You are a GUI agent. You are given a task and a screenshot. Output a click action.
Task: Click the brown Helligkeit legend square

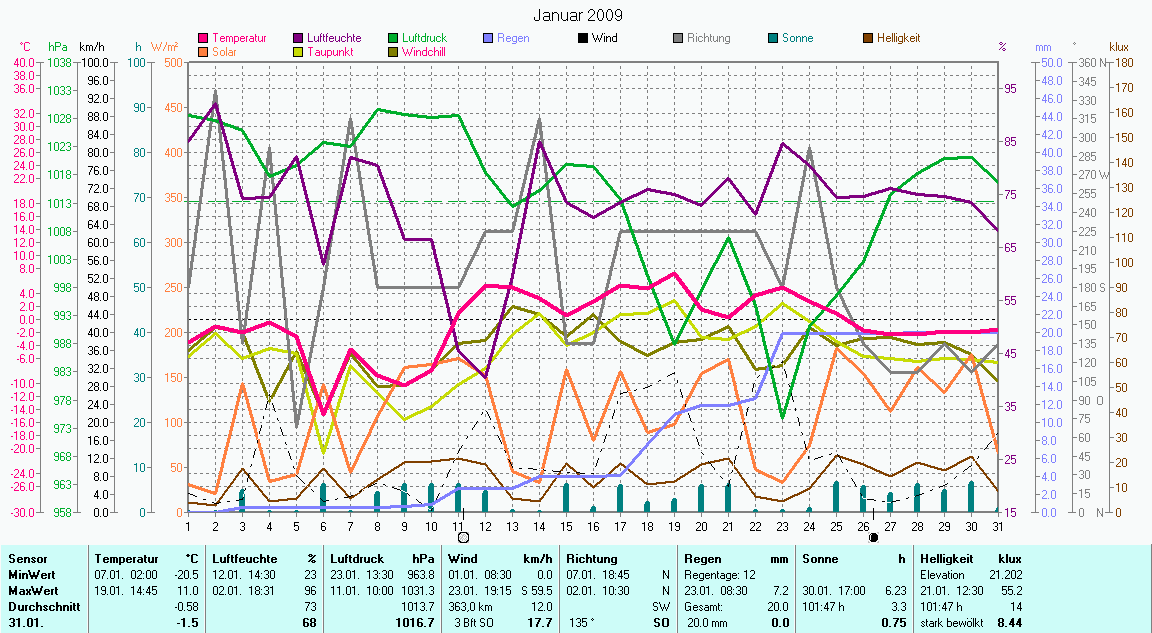868,39
